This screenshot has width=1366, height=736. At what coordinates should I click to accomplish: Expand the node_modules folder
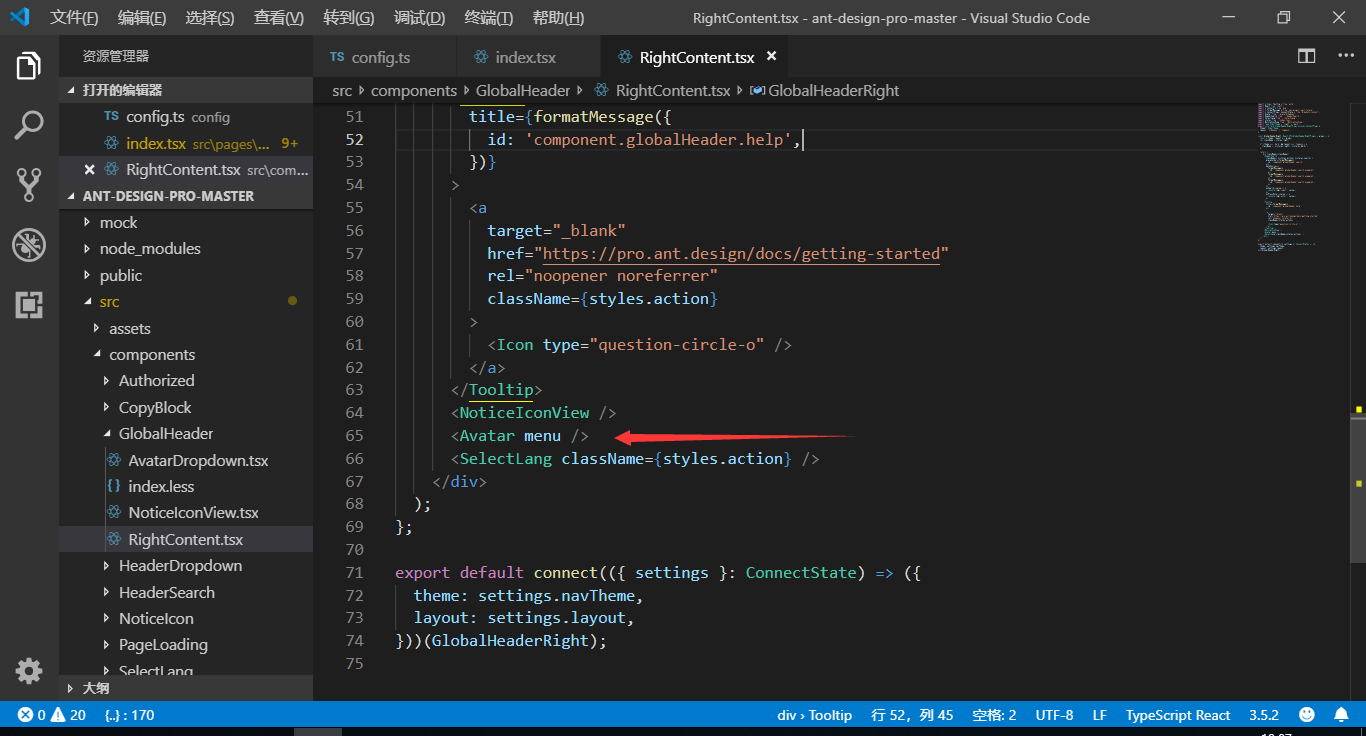pyautogui.click(x=149, y=248)
